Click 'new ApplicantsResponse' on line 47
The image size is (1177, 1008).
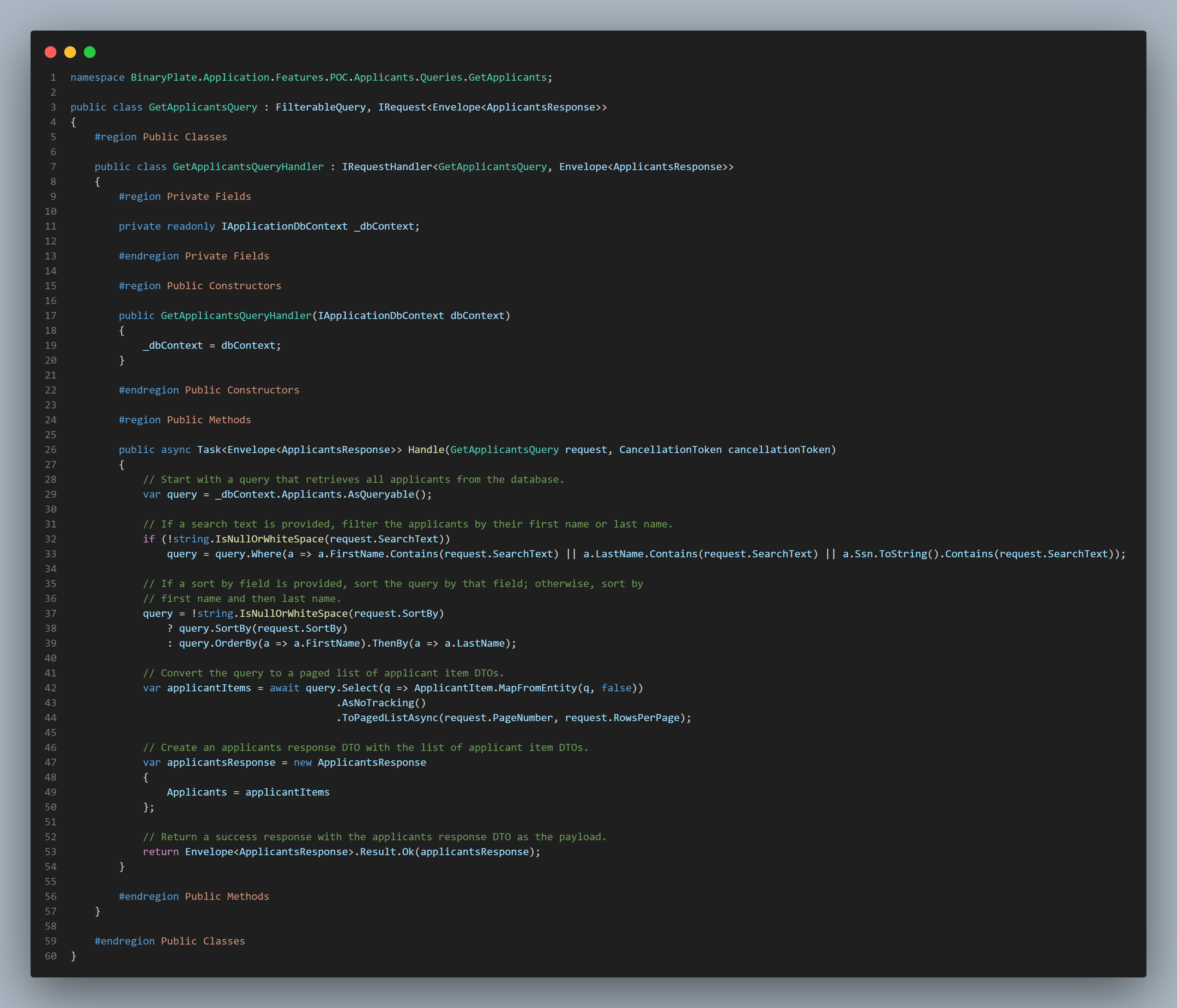point(360,763)
